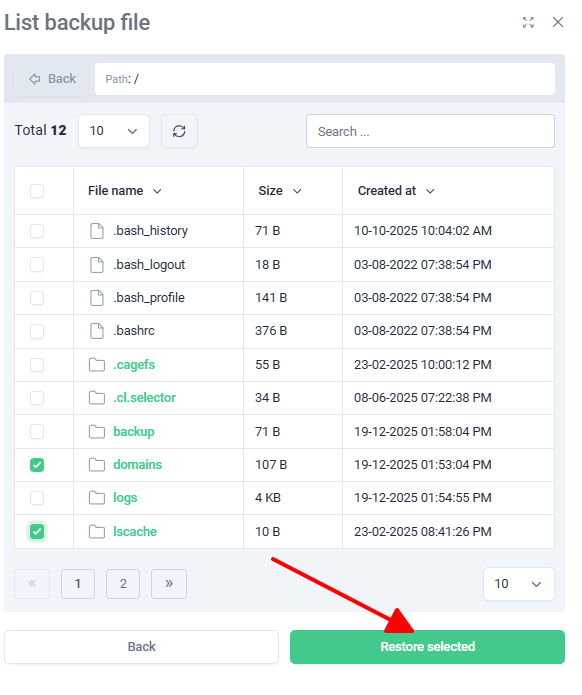Uncheck the lscache folder checkbox
Viewport: 582px width, 695px height.
[x=37, y=532]
